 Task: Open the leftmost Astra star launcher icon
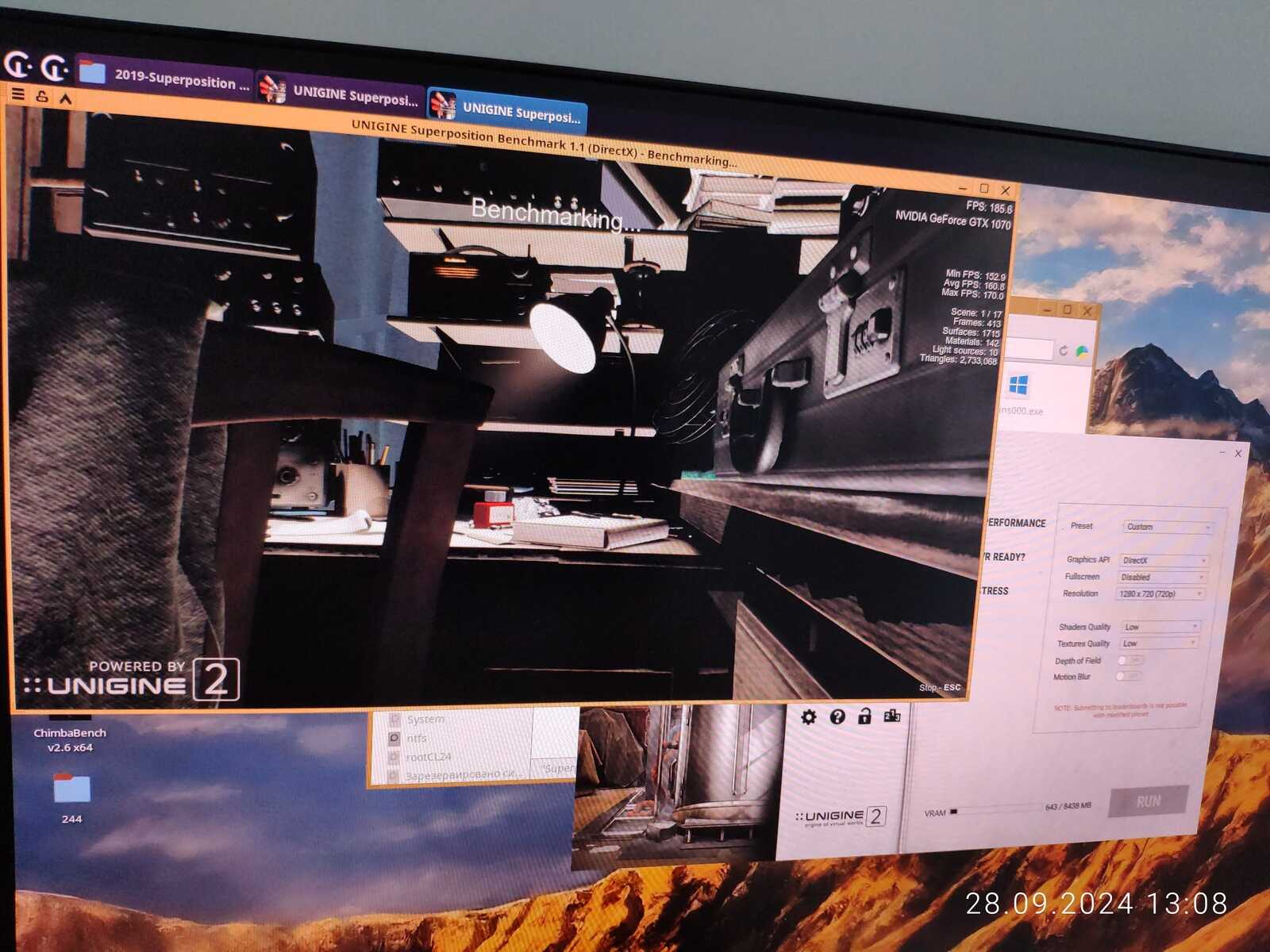point(17,65)
